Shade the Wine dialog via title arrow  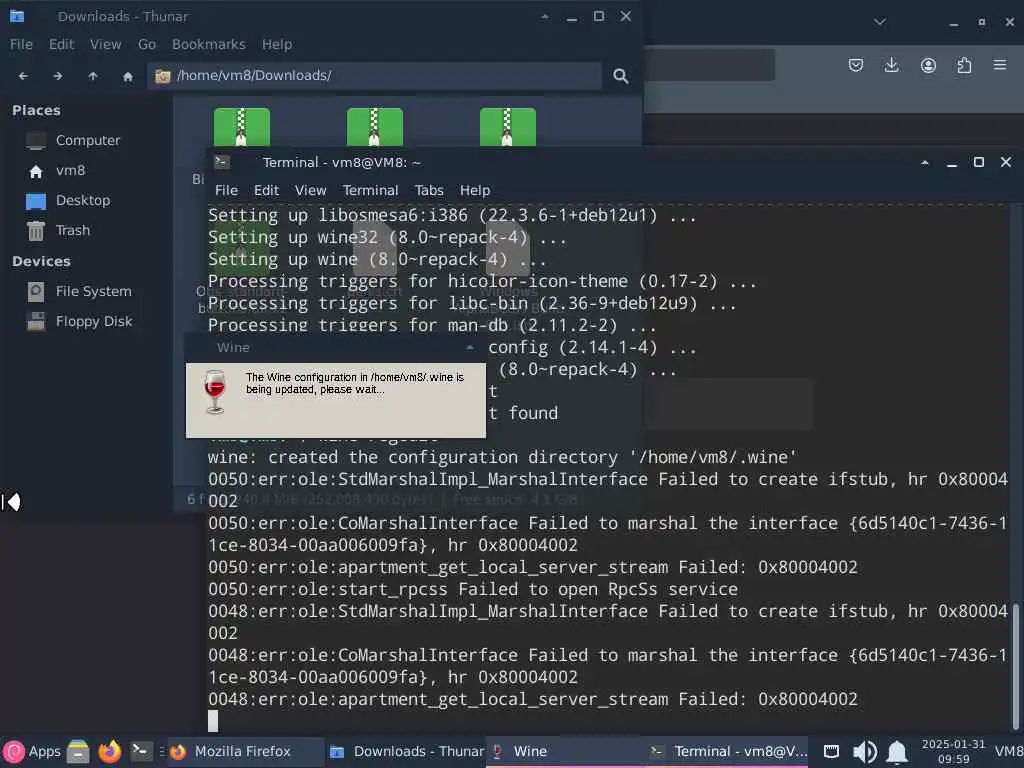[x=470, y=347]
